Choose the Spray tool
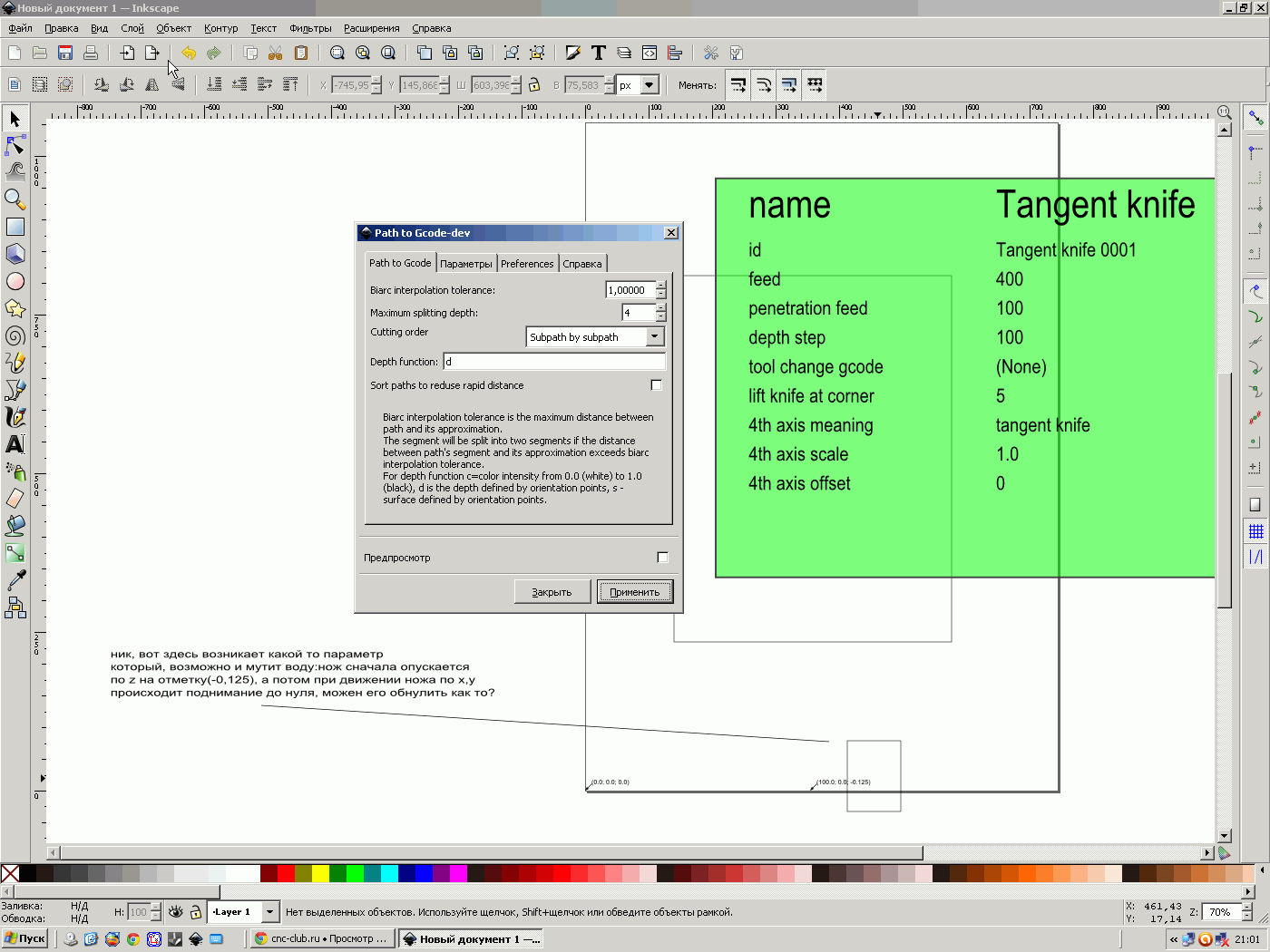Viewport: 1270px width, 952px height. tap(15, 471)
